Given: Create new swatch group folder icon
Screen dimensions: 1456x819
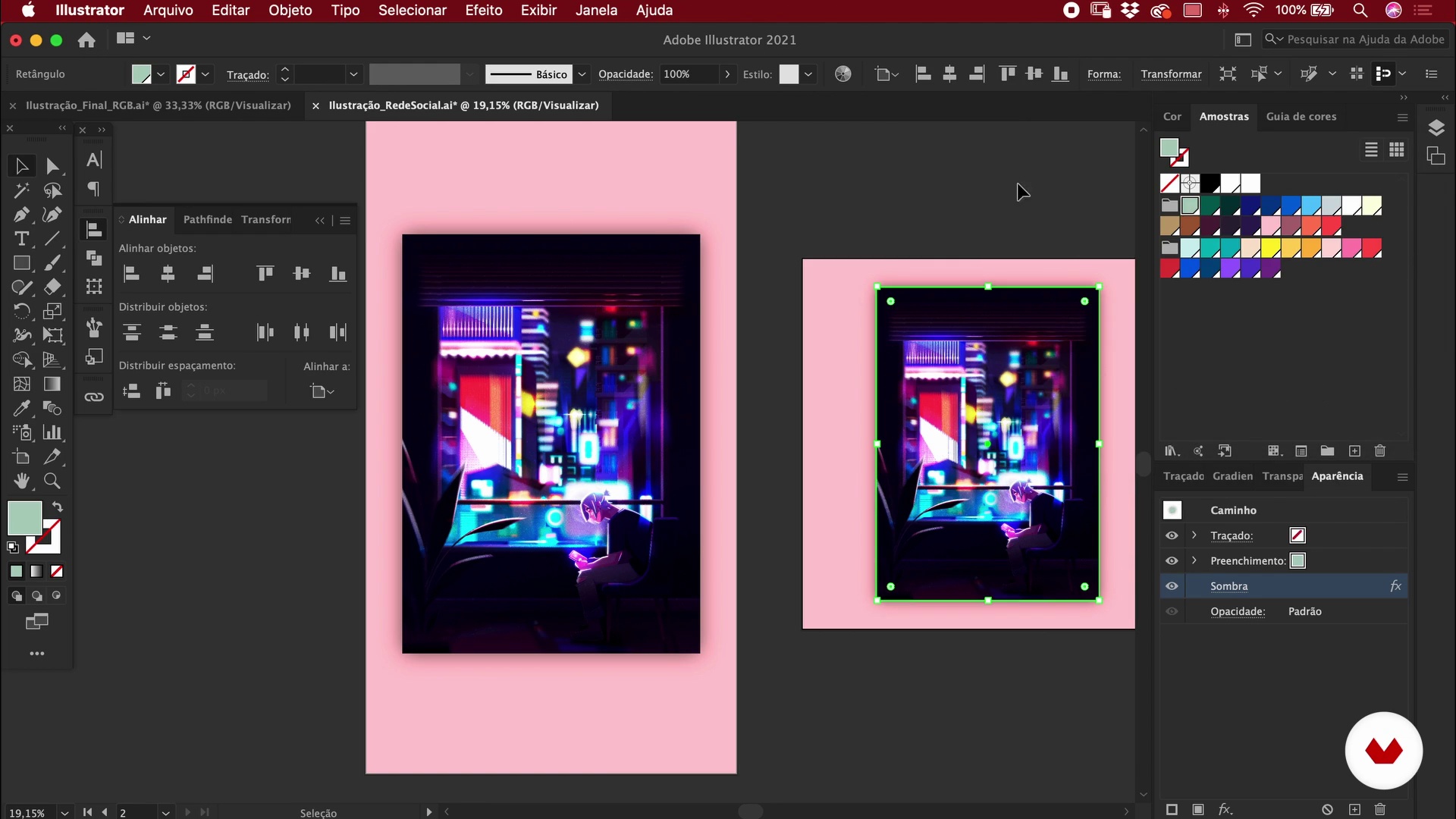Looking at the screenshot, I should tap(1327, 451).
